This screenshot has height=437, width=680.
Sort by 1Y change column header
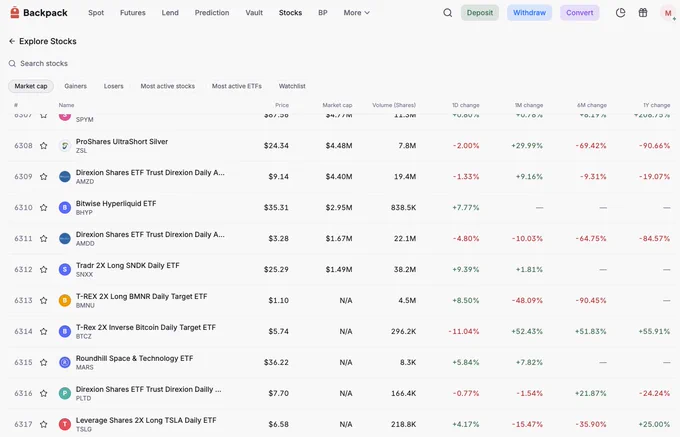coord(657,105)
